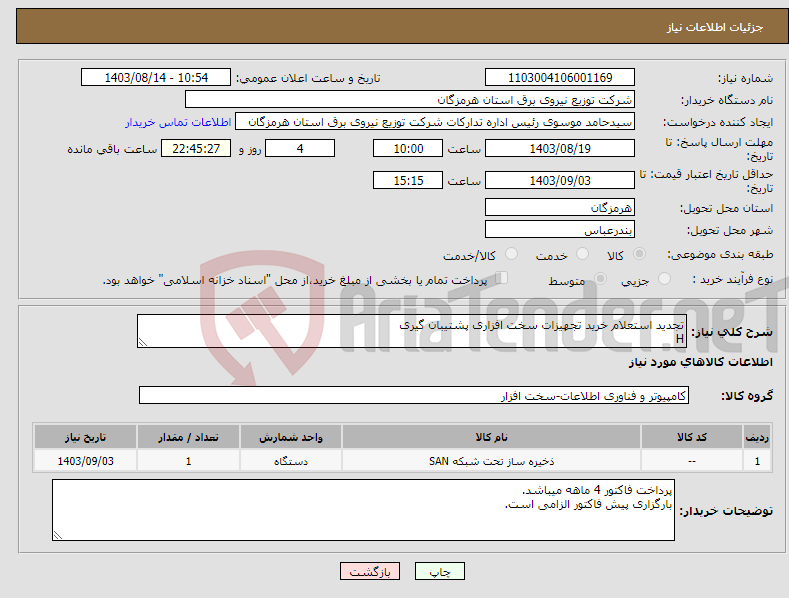The image size is (789, 598).
Task: Click the resize handle of description text area
Action: coord(143,342)
